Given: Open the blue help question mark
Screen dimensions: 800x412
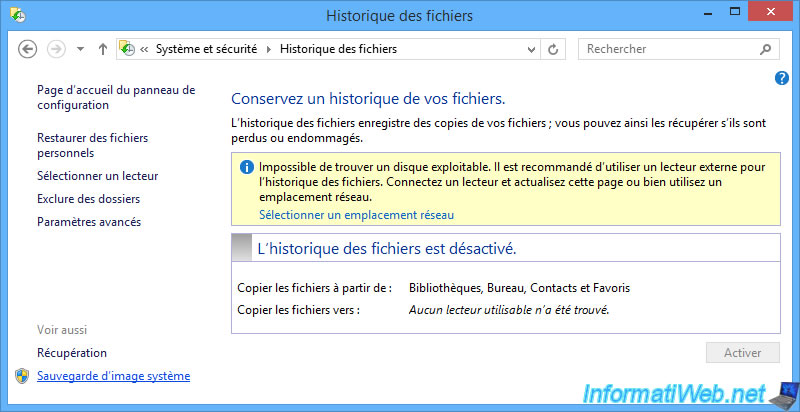Looking at the screenshot, I should [782, 78].
